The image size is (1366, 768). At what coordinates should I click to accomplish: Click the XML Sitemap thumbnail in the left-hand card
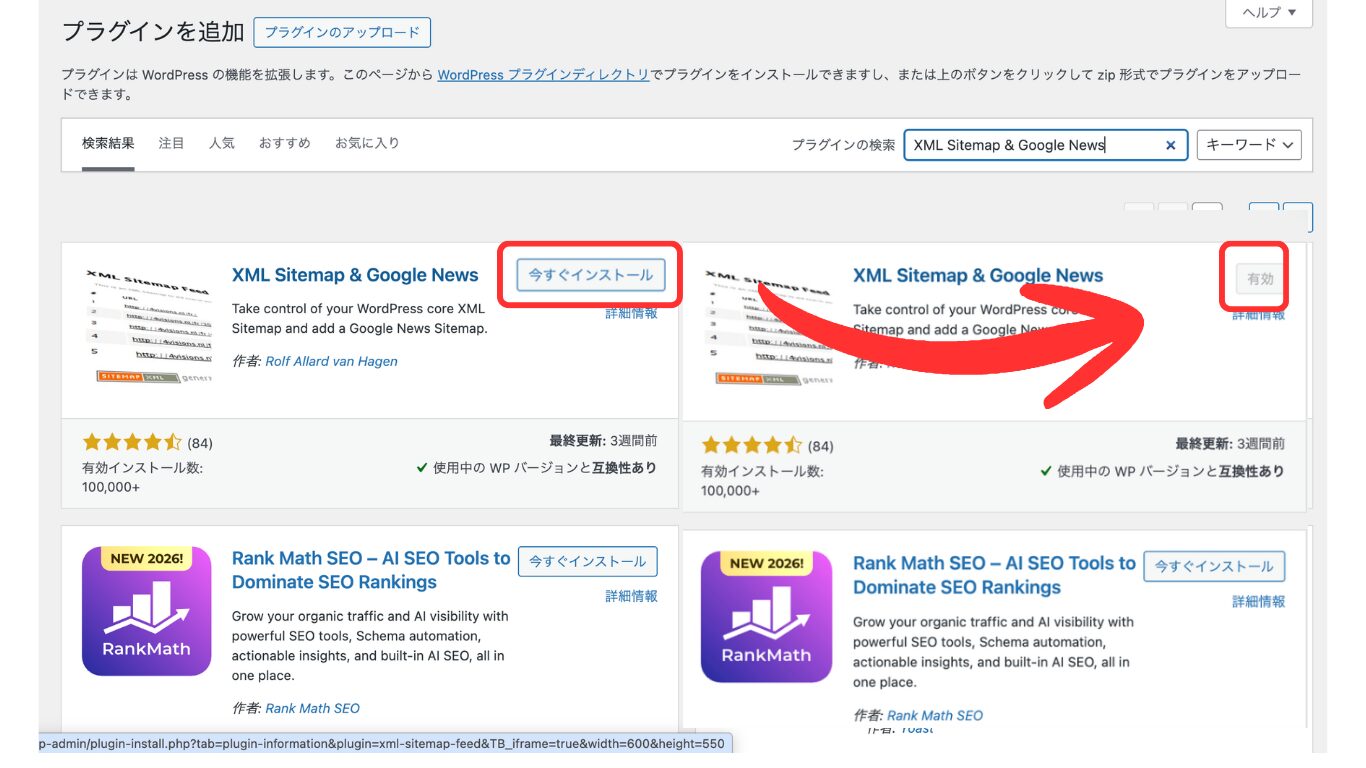click(x=147, y=327)
